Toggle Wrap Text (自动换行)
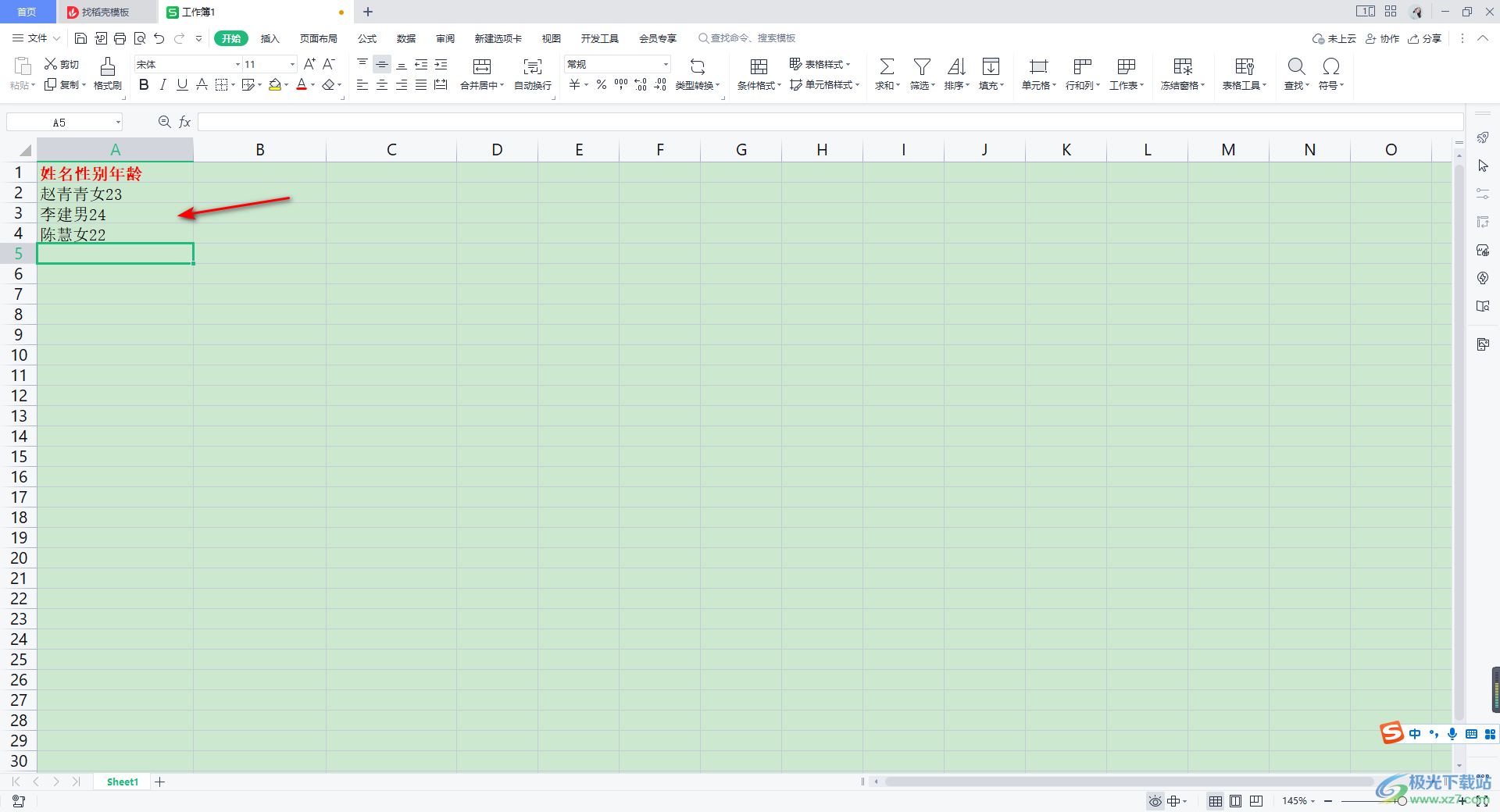Screen dimensions: 1500x812 click(x=533, y=74)
